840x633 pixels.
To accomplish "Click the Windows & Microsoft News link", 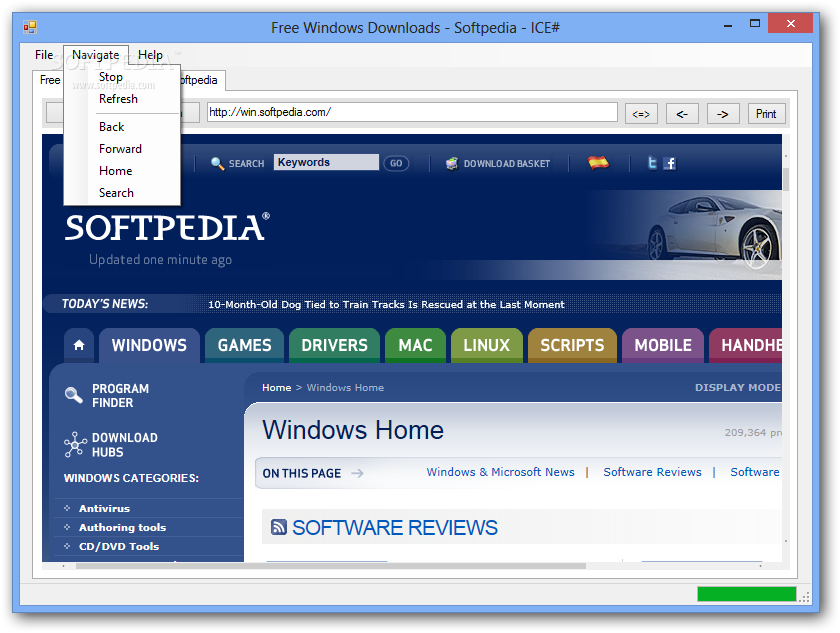I will click(x=500, y=472).
